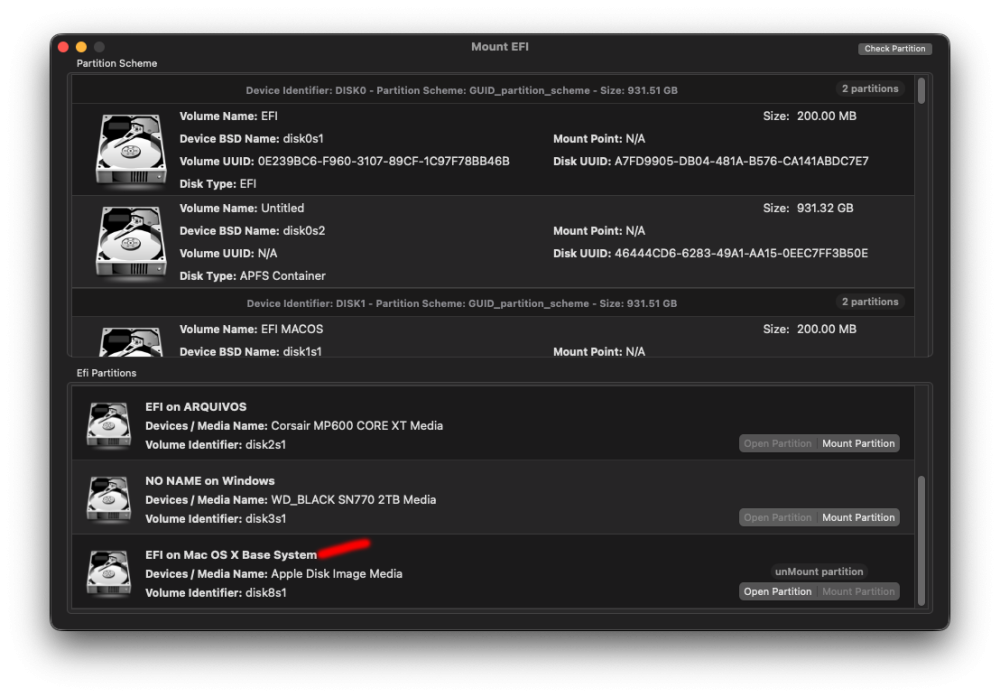Click the Partition Scheme list scrollbar
1000x697 pixels.
[922, 91]
